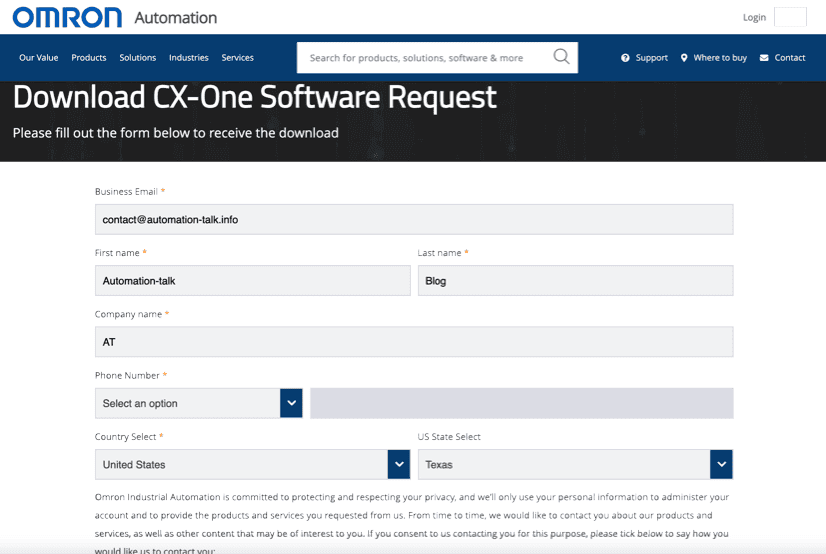Click the First name field

252,281
